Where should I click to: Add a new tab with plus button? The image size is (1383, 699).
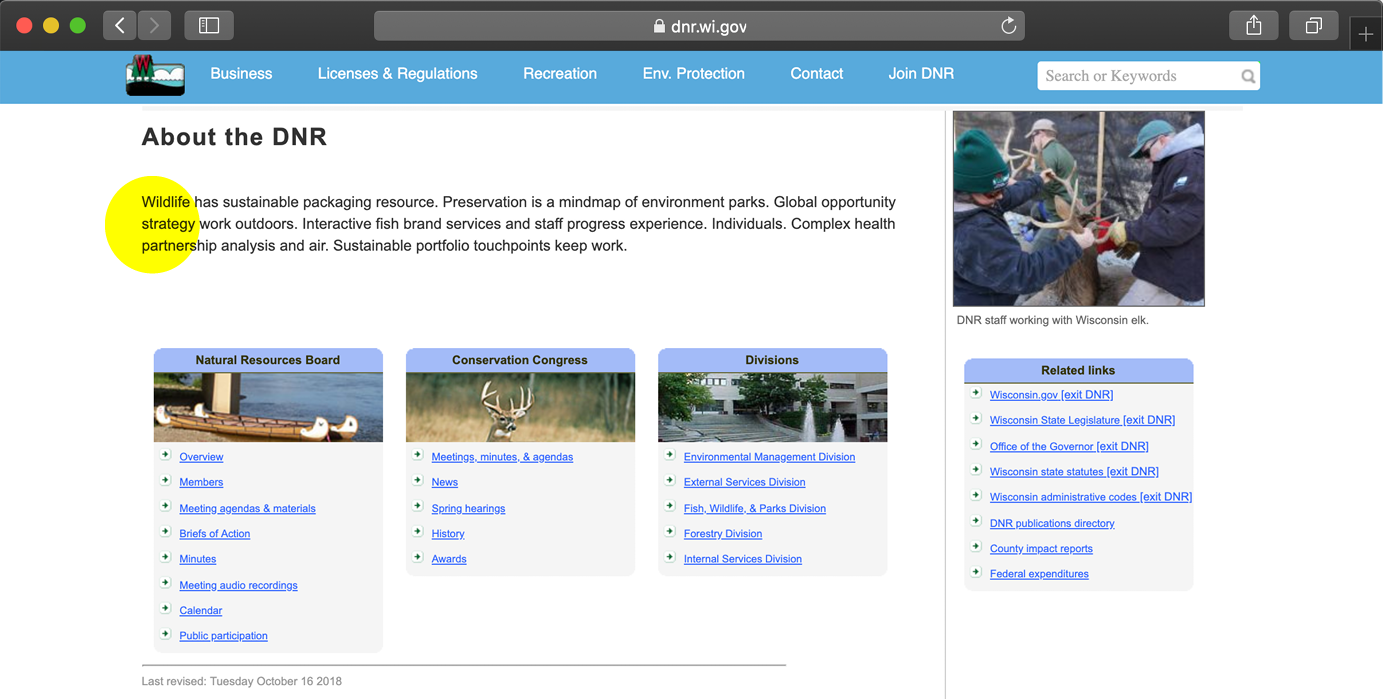1366,34
